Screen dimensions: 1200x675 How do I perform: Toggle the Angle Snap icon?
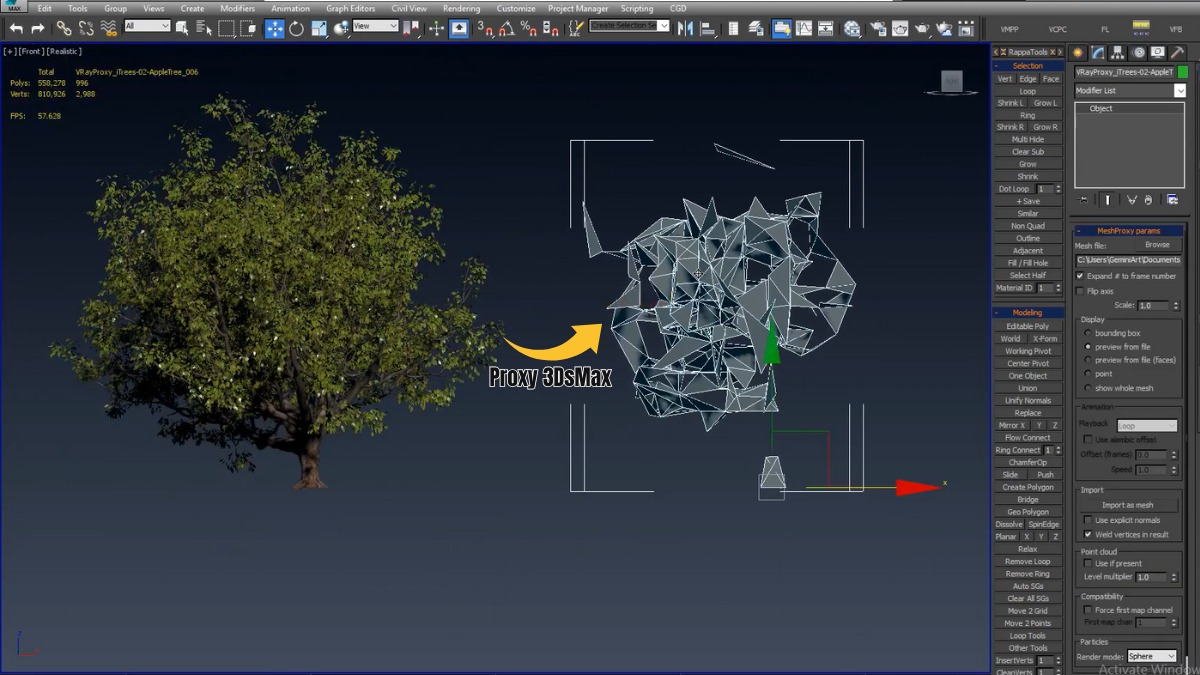click(507, 28)
